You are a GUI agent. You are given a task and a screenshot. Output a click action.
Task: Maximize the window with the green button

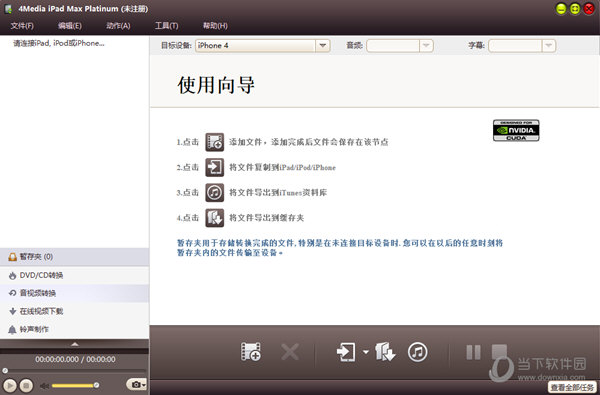click(x=575, y=9)
